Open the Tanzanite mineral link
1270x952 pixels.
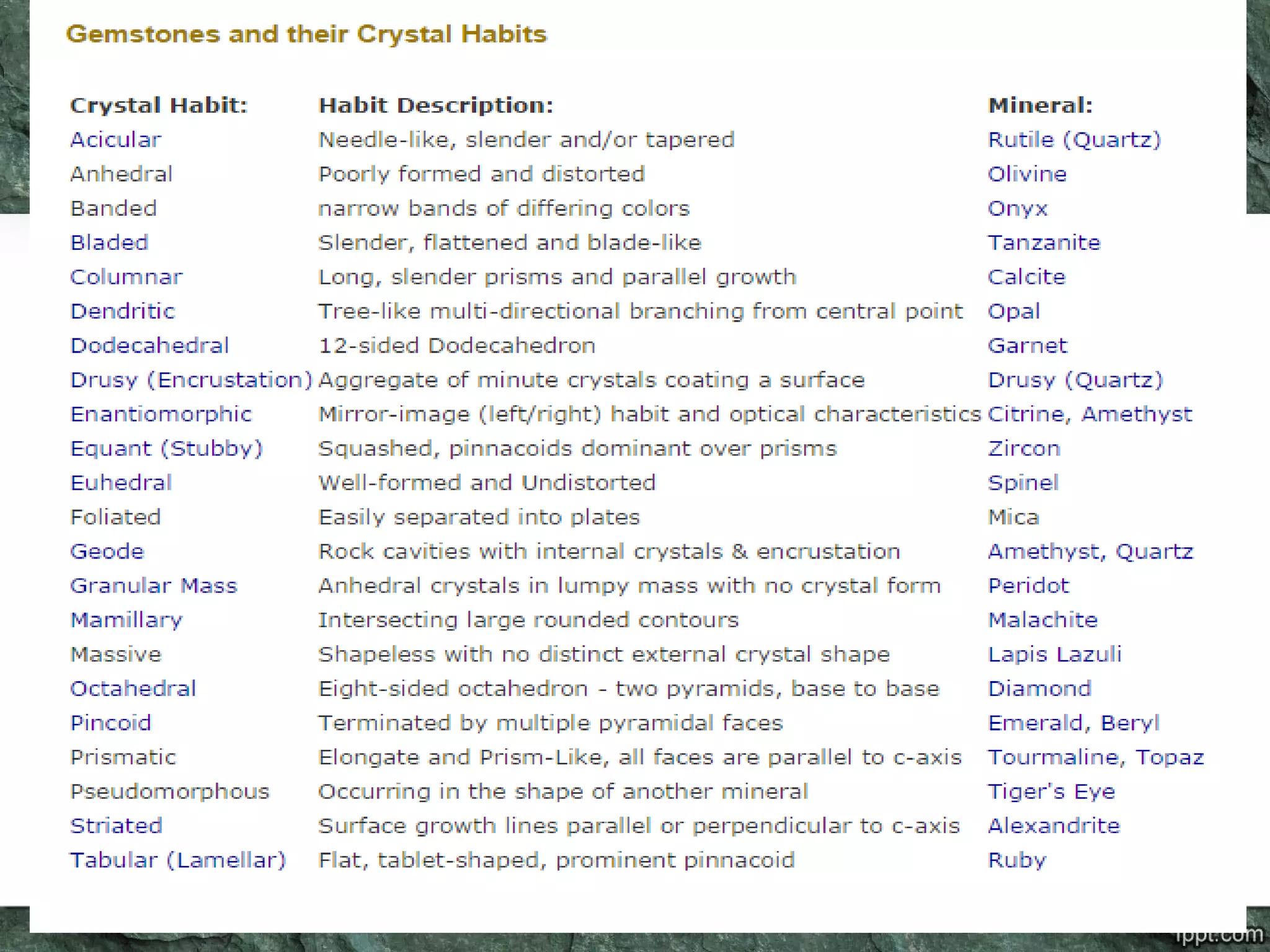(x=1044, y=243)
